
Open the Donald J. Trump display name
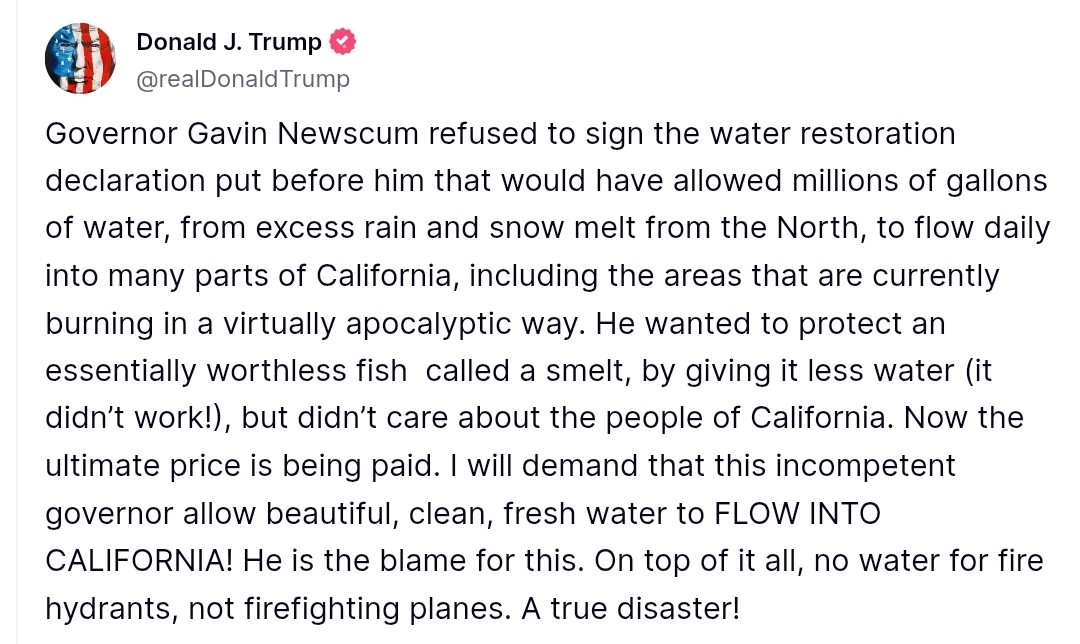(229, 42)
